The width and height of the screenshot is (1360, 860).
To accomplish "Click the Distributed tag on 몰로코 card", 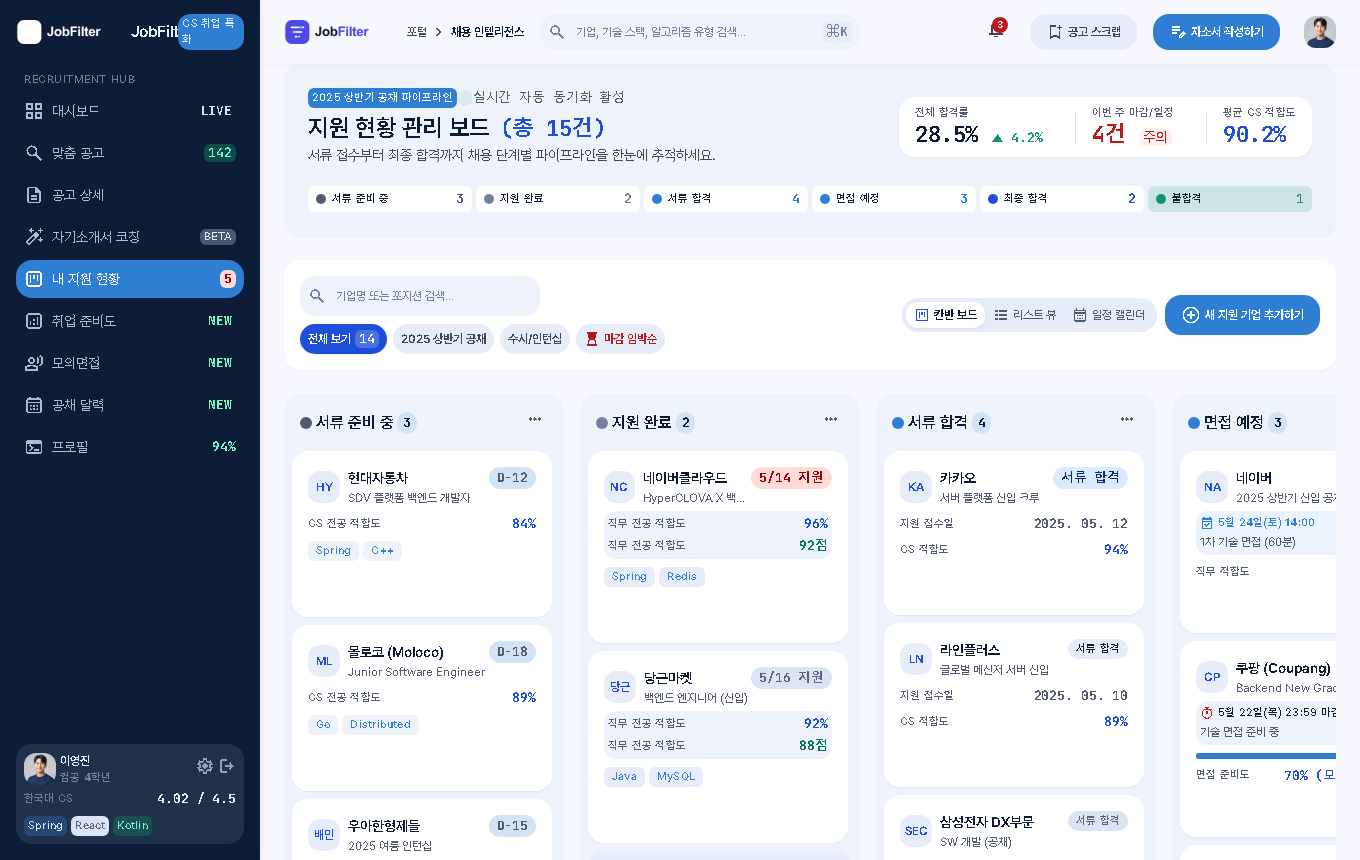I will [x=380, y=725].
